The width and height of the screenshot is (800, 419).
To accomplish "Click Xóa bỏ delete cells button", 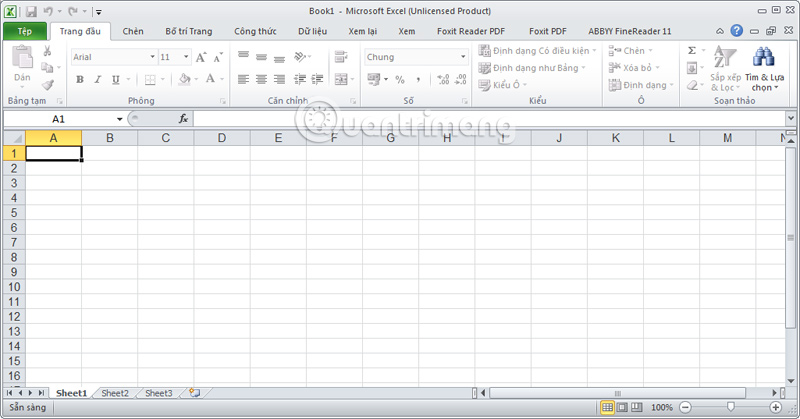I will point(634,67).
